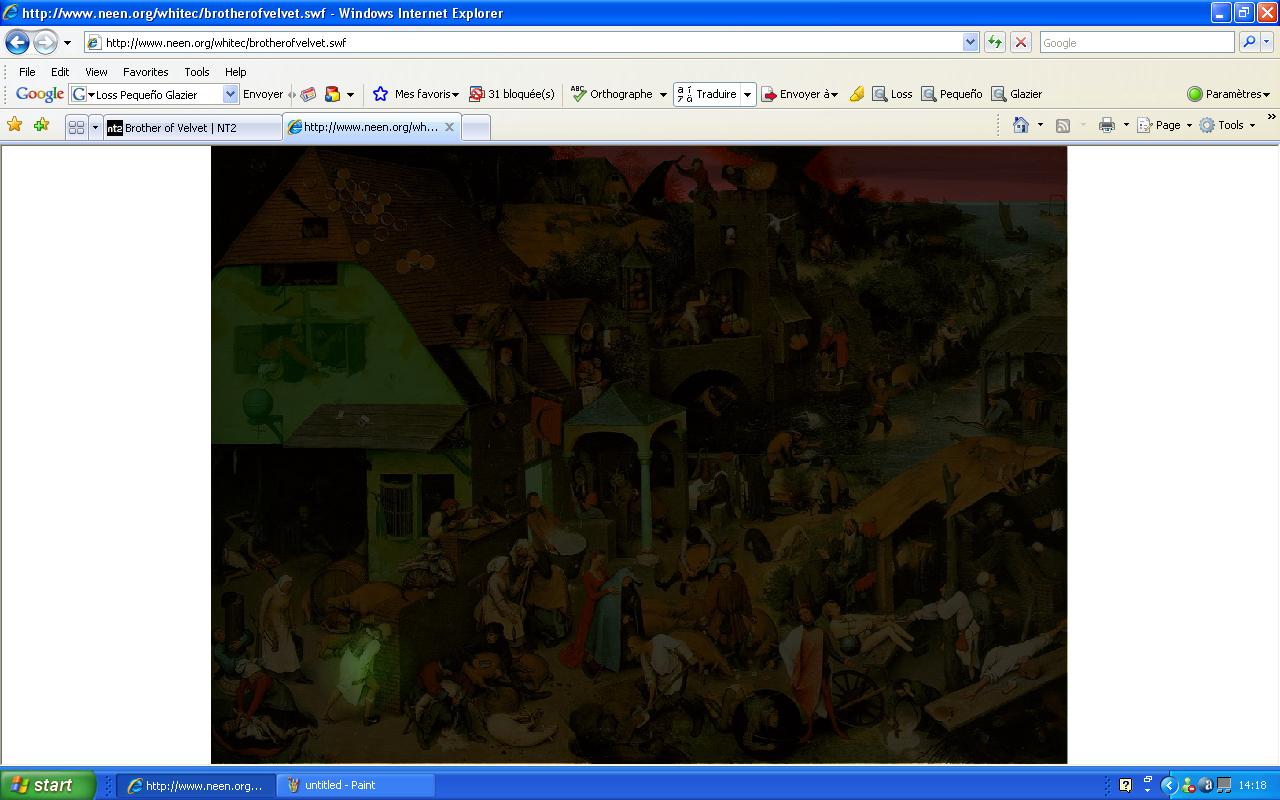Click the Google search box near the address bar
Viewport: 1280px width, 800px height.
pos(1137,43)
